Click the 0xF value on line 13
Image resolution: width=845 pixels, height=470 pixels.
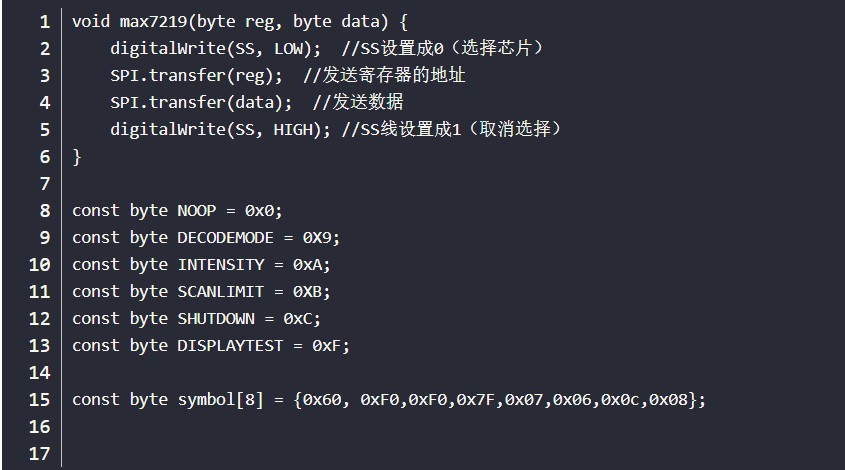pos(326,345)
